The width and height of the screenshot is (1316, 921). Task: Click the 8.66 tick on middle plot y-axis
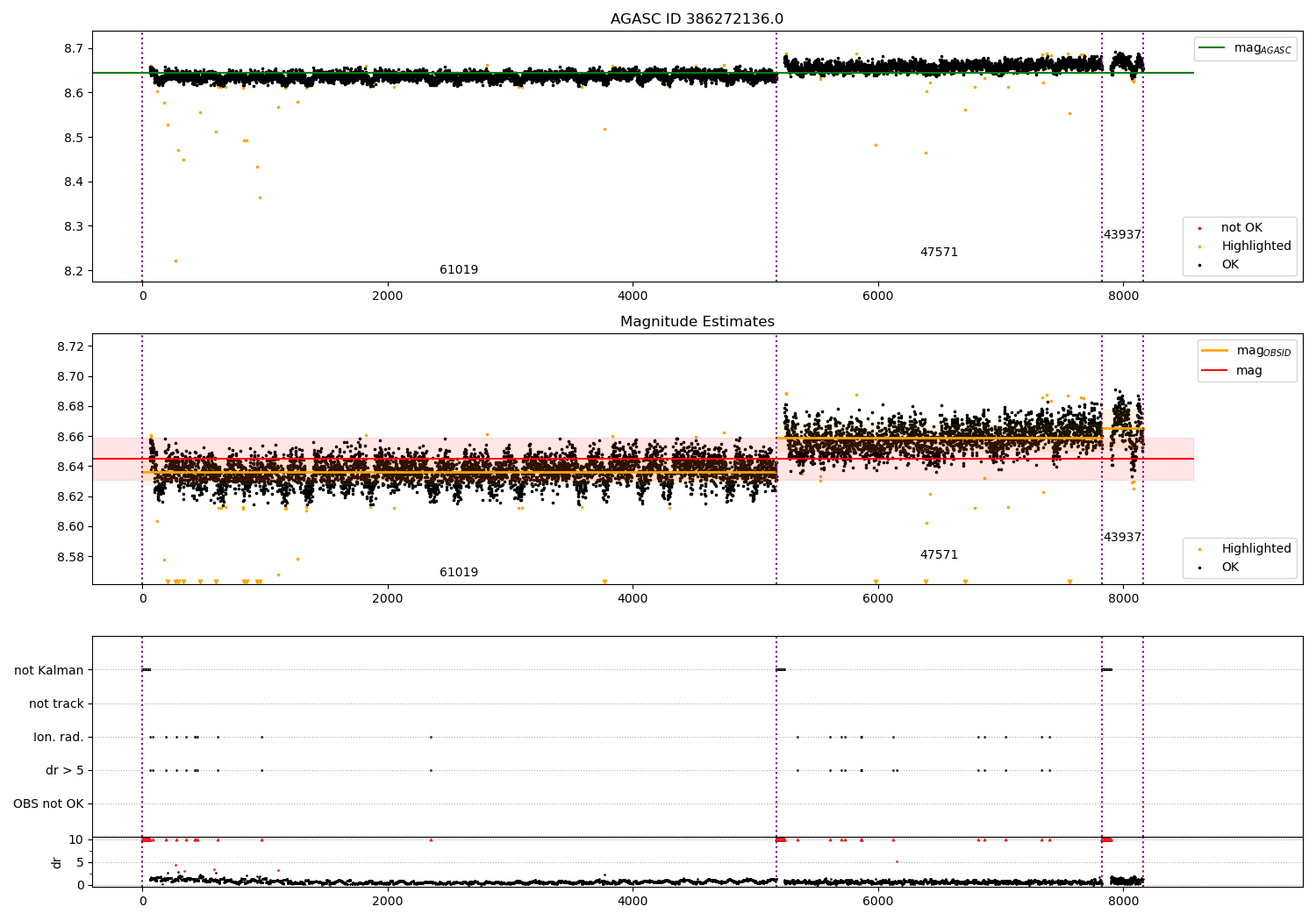click(x=71, y=437)
